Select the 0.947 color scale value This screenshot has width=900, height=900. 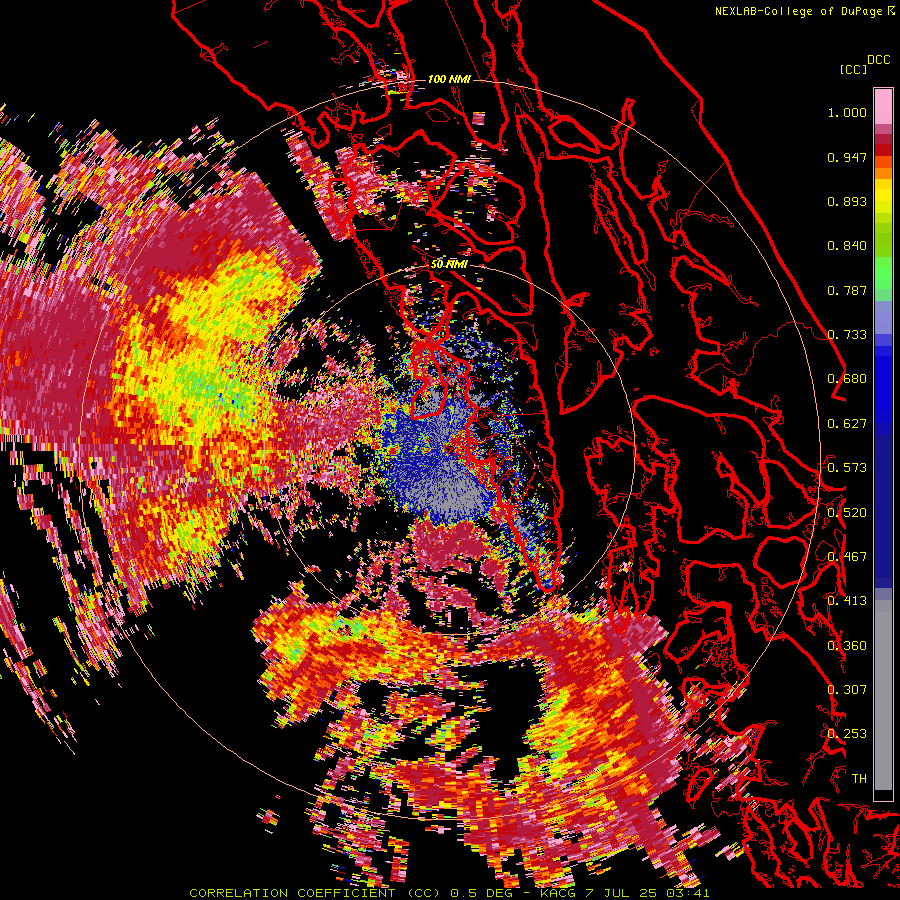coord(847,157)
